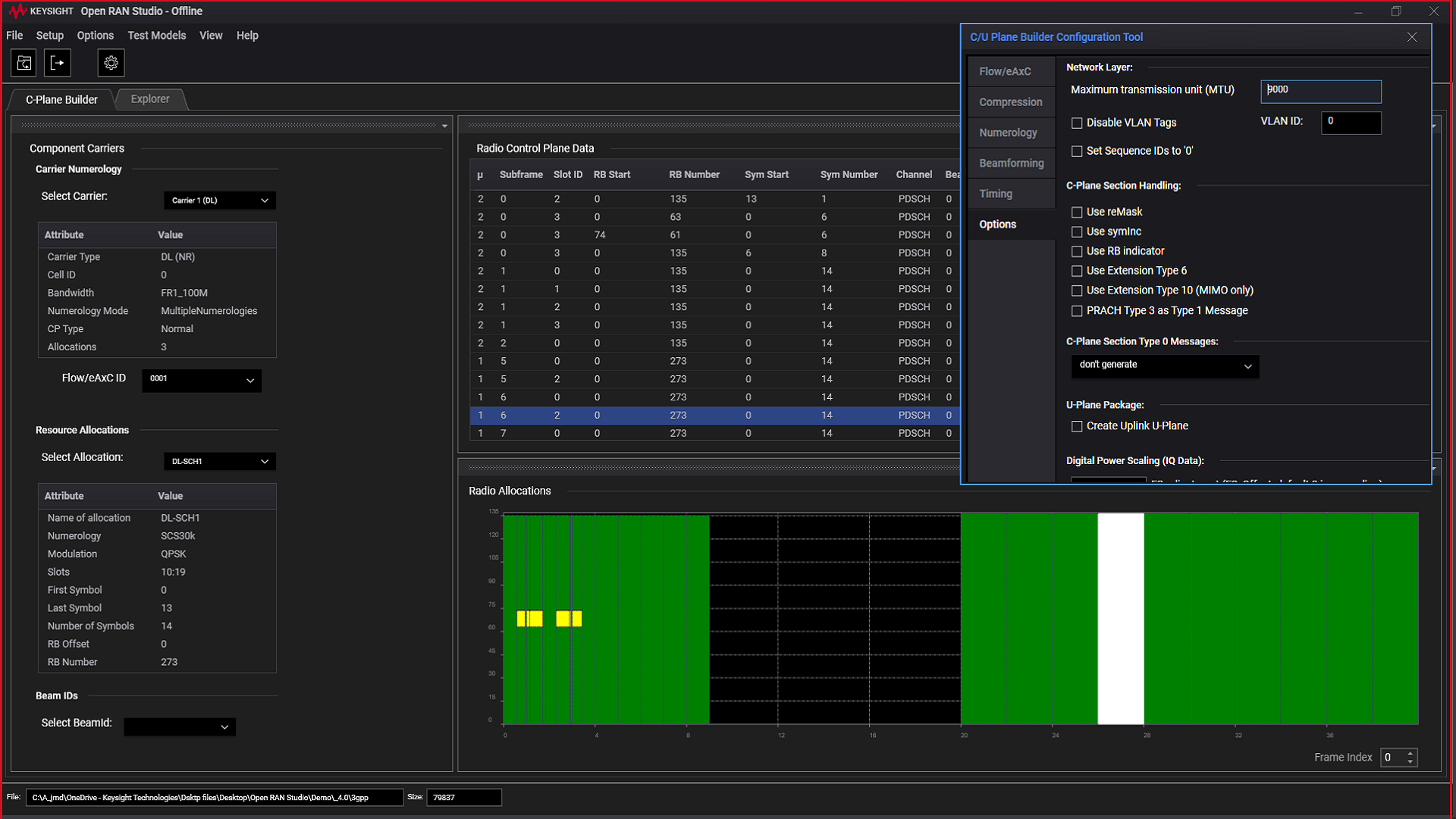Open the Test Models menu
Viewport: 1456px width, 819px height.
coord(156,36)
